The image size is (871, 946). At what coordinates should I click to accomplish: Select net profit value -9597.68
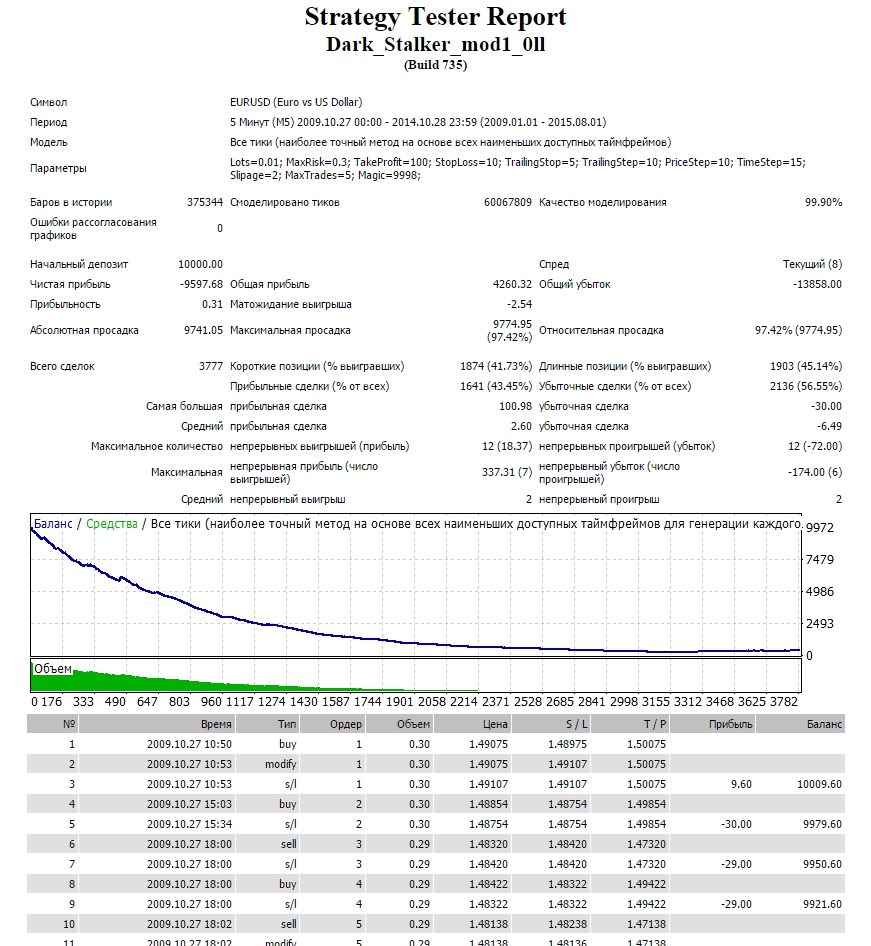coord(201,284)
